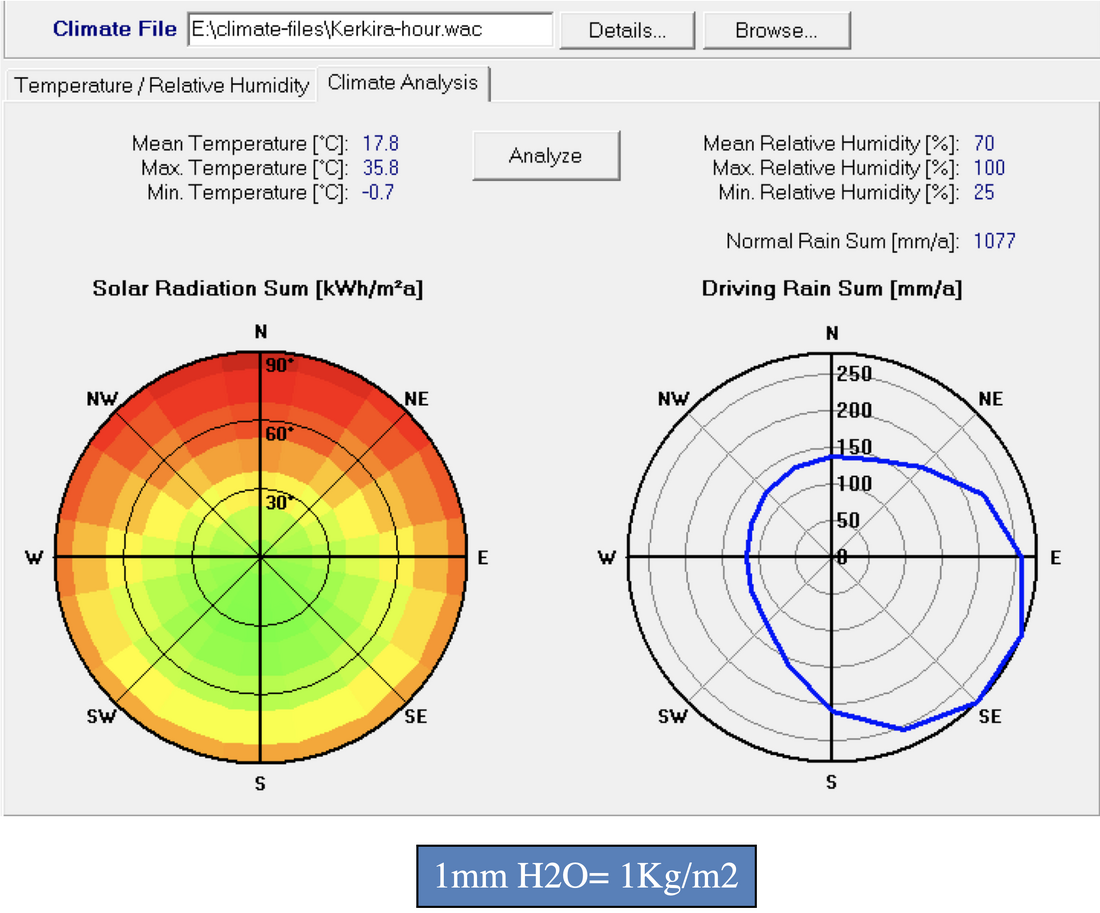
Task: Open the Browse... file dialog
Action: pos(776,30)
